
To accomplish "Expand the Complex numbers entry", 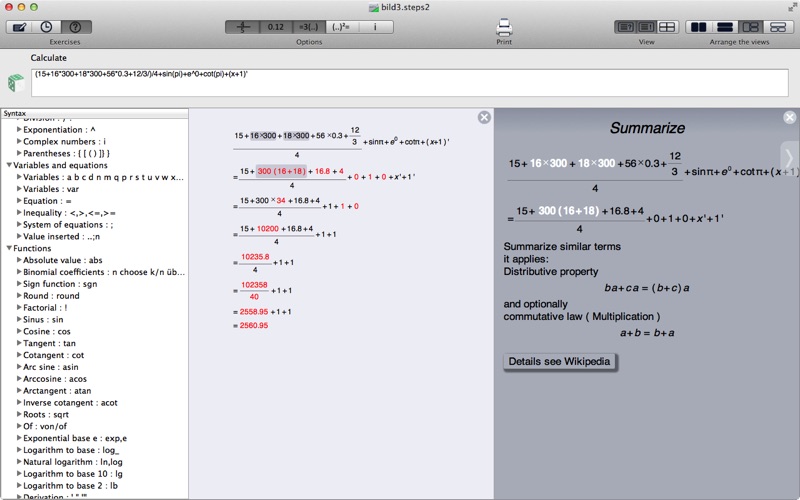I will [x=19, y=141].
